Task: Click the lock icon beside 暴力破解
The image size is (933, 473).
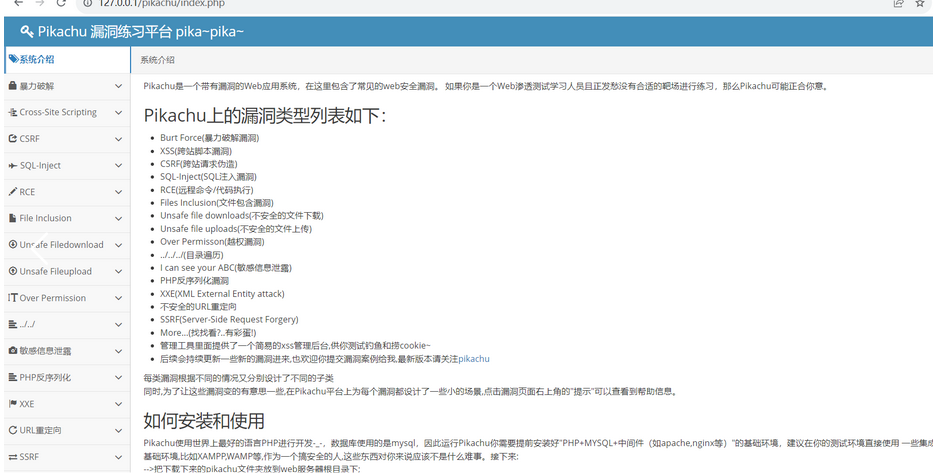Action: [x=12, y=86]
